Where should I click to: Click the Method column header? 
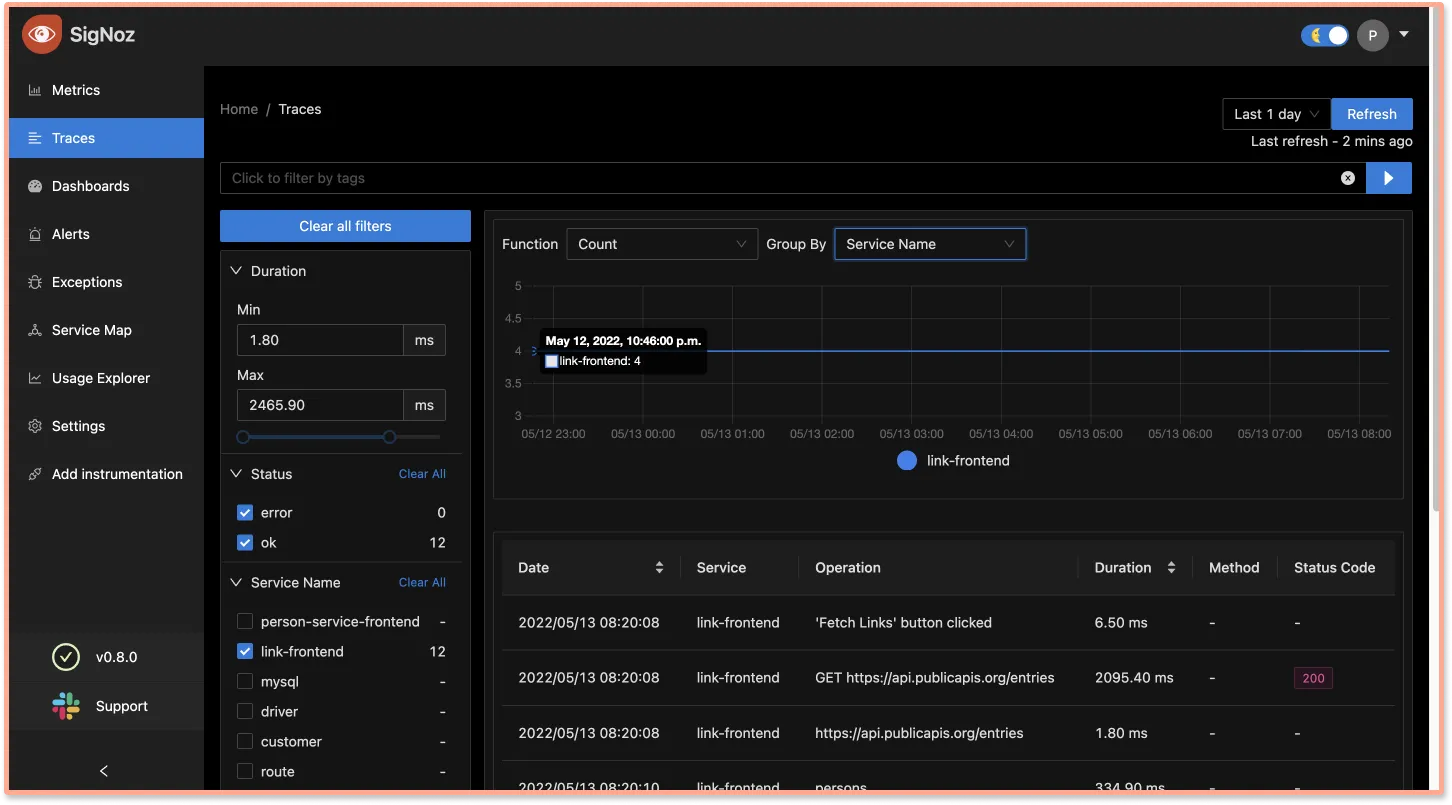click(1234, 567)
